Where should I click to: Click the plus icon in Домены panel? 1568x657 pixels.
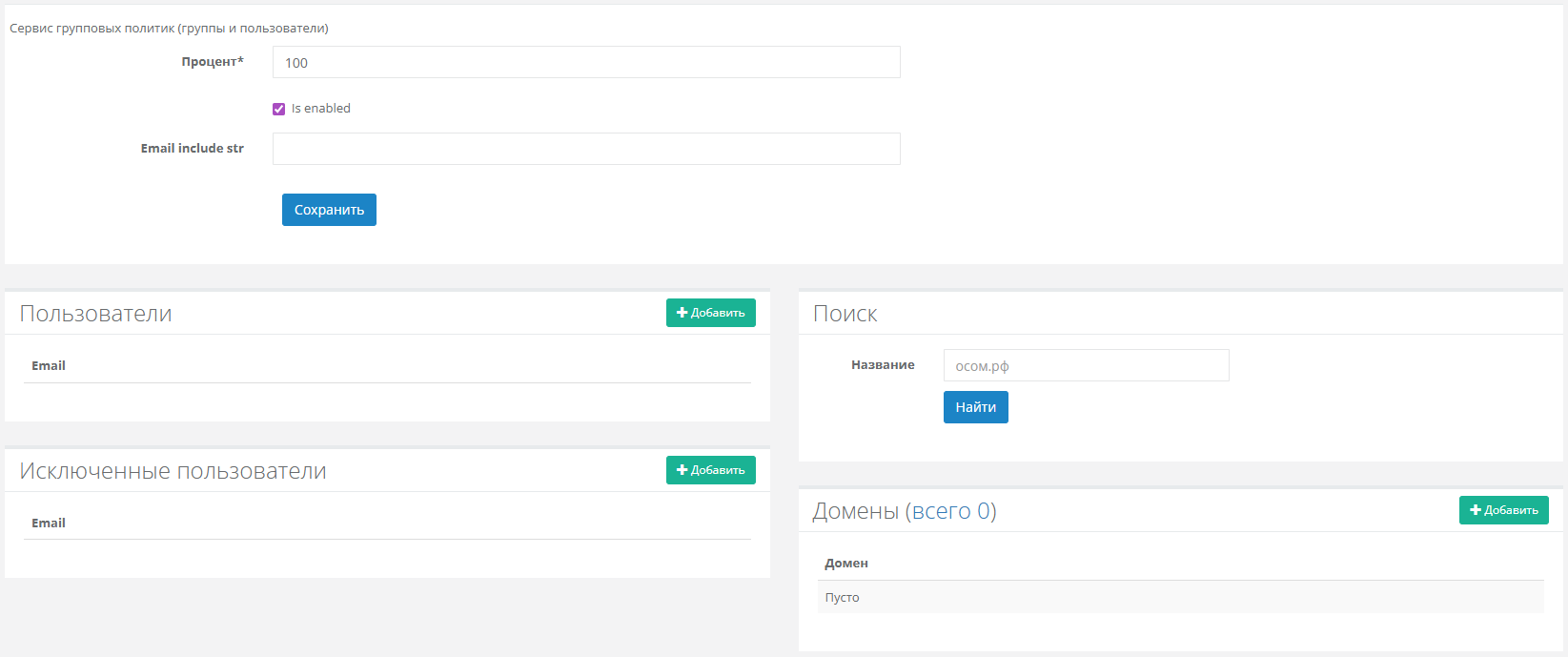(1475, 510)
